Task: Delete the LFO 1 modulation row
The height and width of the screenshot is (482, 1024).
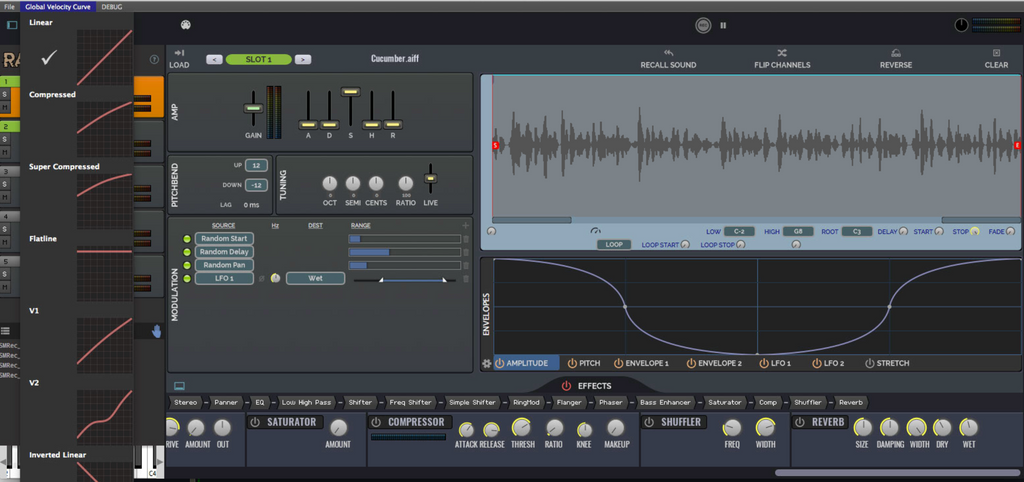Action: (466, 279)
